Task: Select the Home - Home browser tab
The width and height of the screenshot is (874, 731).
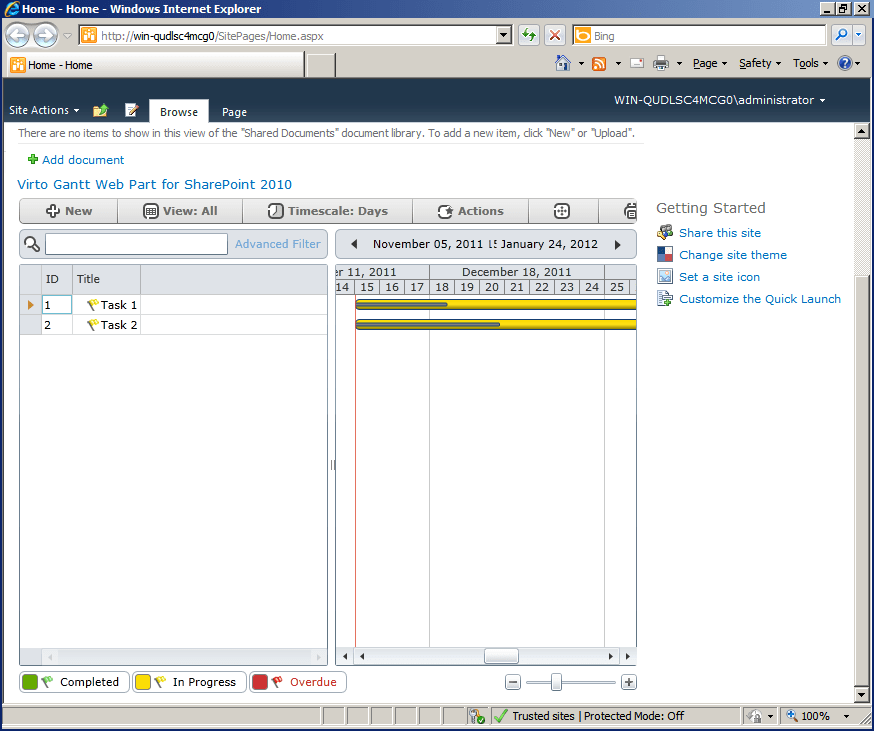Action: point(156,65)
